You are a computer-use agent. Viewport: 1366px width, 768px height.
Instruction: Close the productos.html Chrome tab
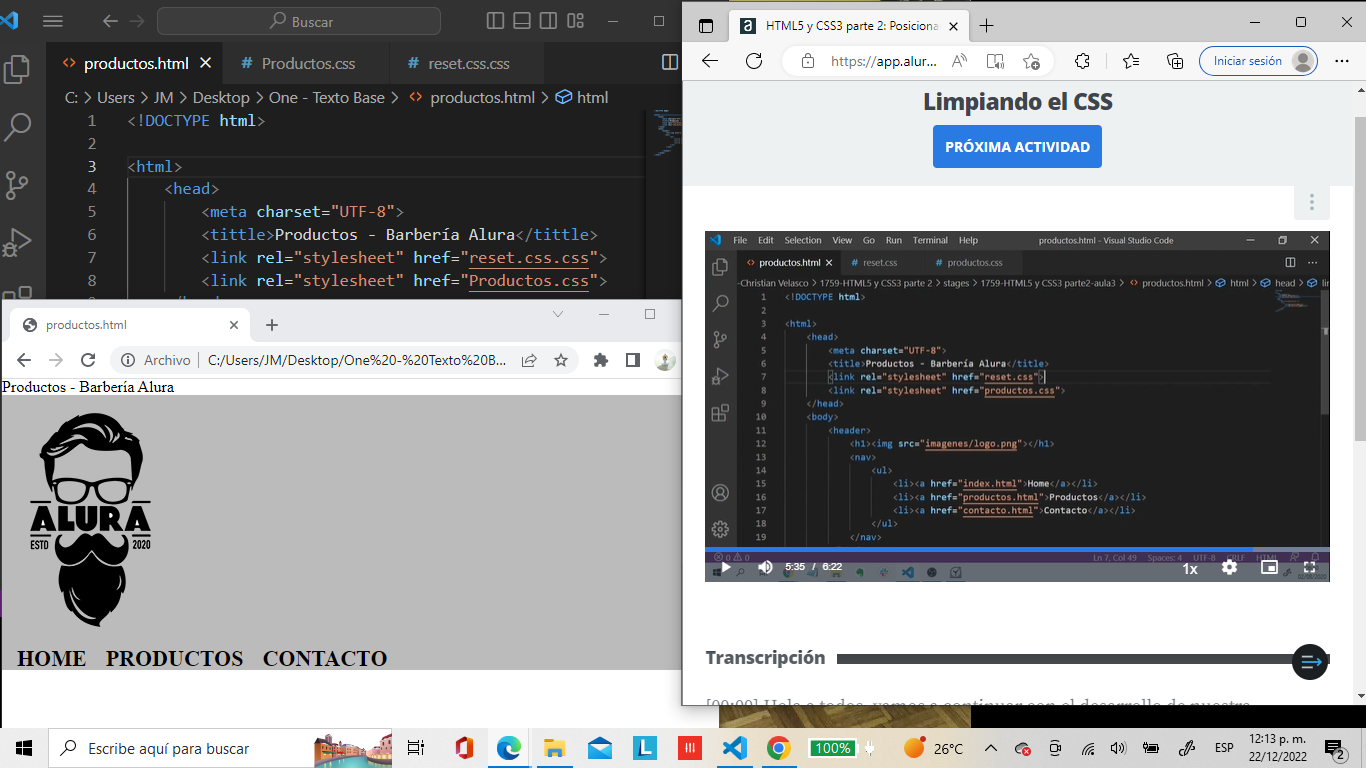click(234, 325)
